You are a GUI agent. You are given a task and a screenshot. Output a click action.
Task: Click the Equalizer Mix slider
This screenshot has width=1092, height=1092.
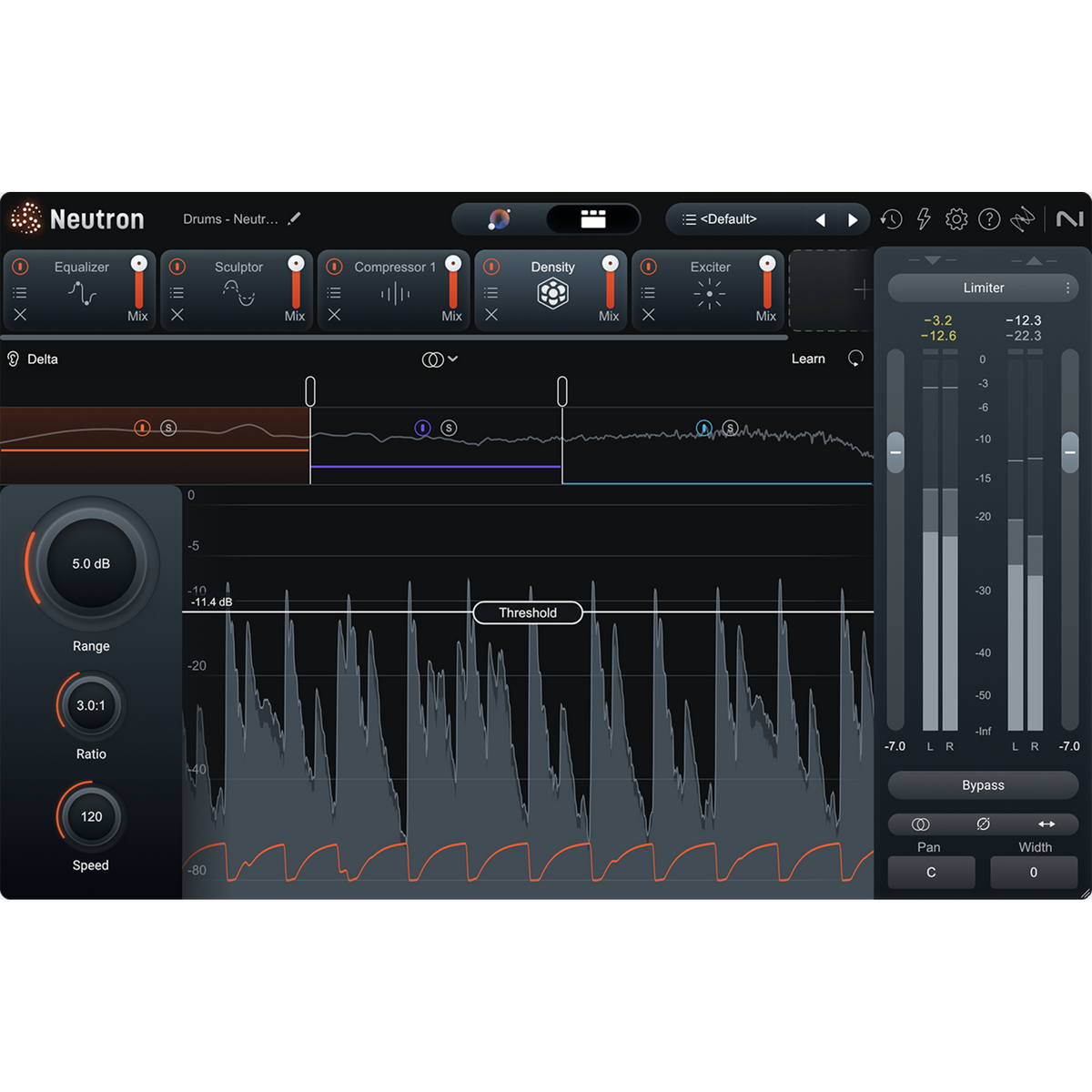point(138,282)
